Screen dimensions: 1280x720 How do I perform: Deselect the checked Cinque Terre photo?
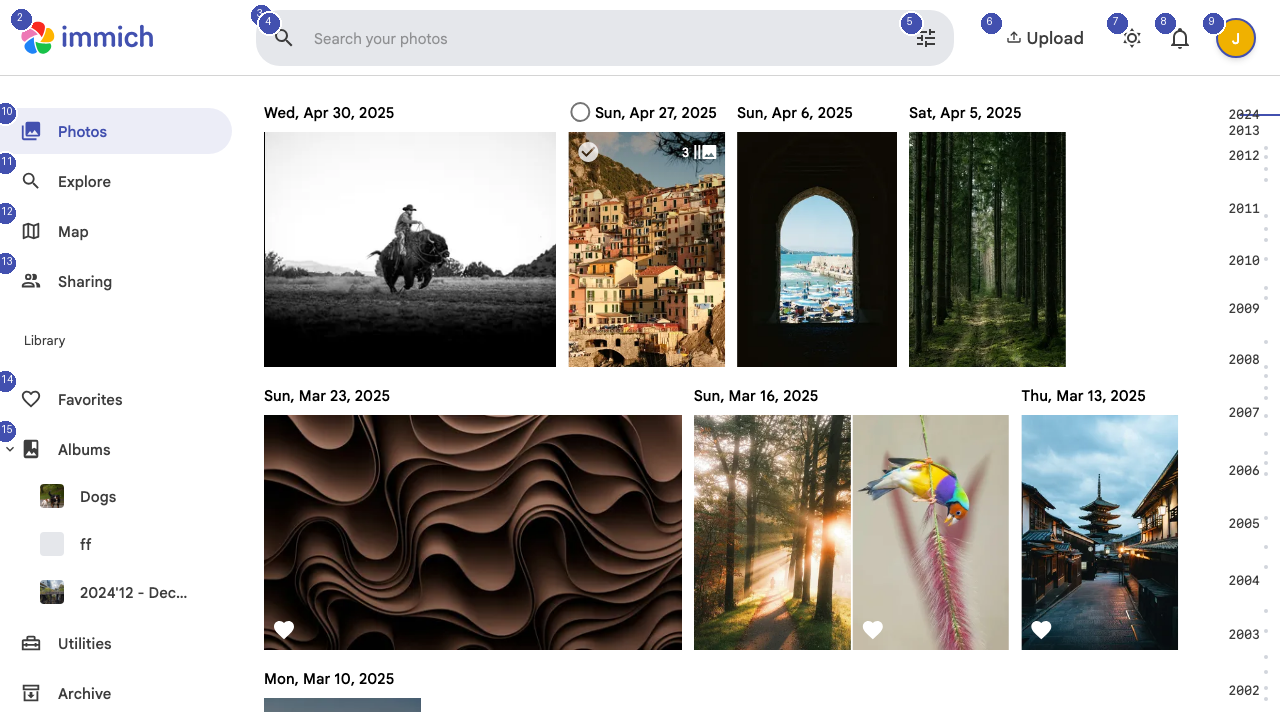pyautogui.click(x=588, y=152)
